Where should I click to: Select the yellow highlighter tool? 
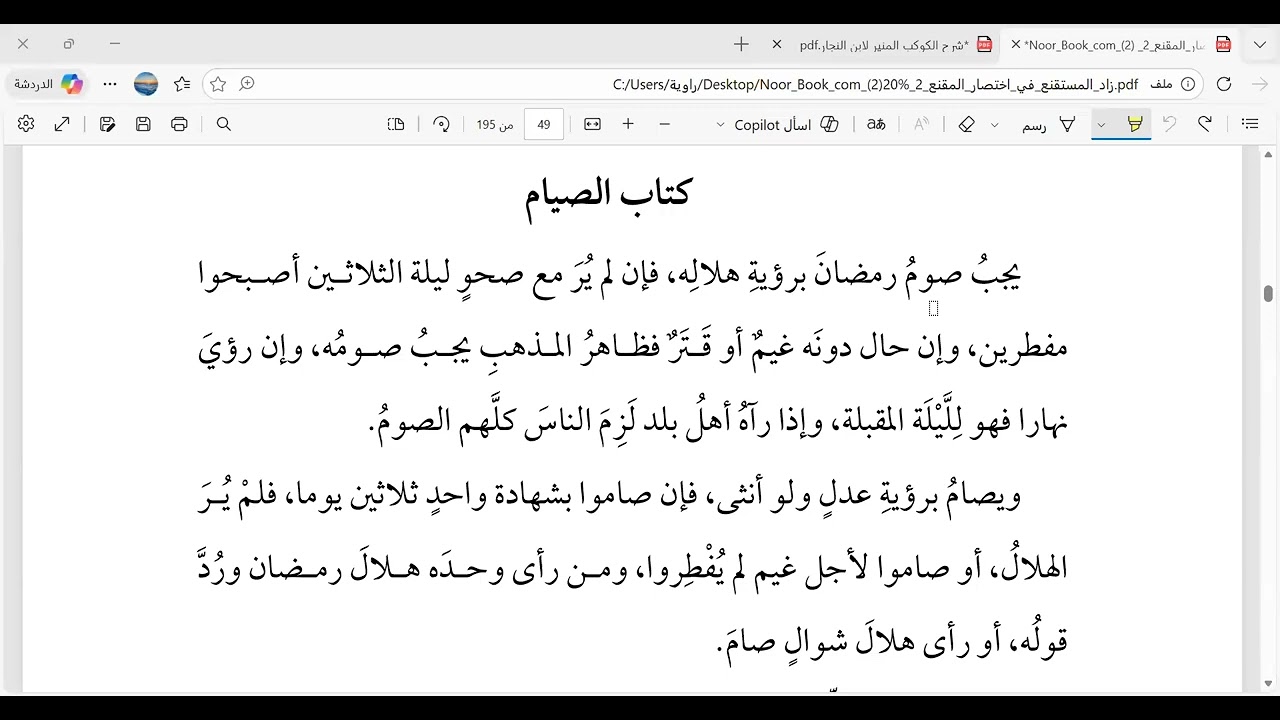(1135, 124)
